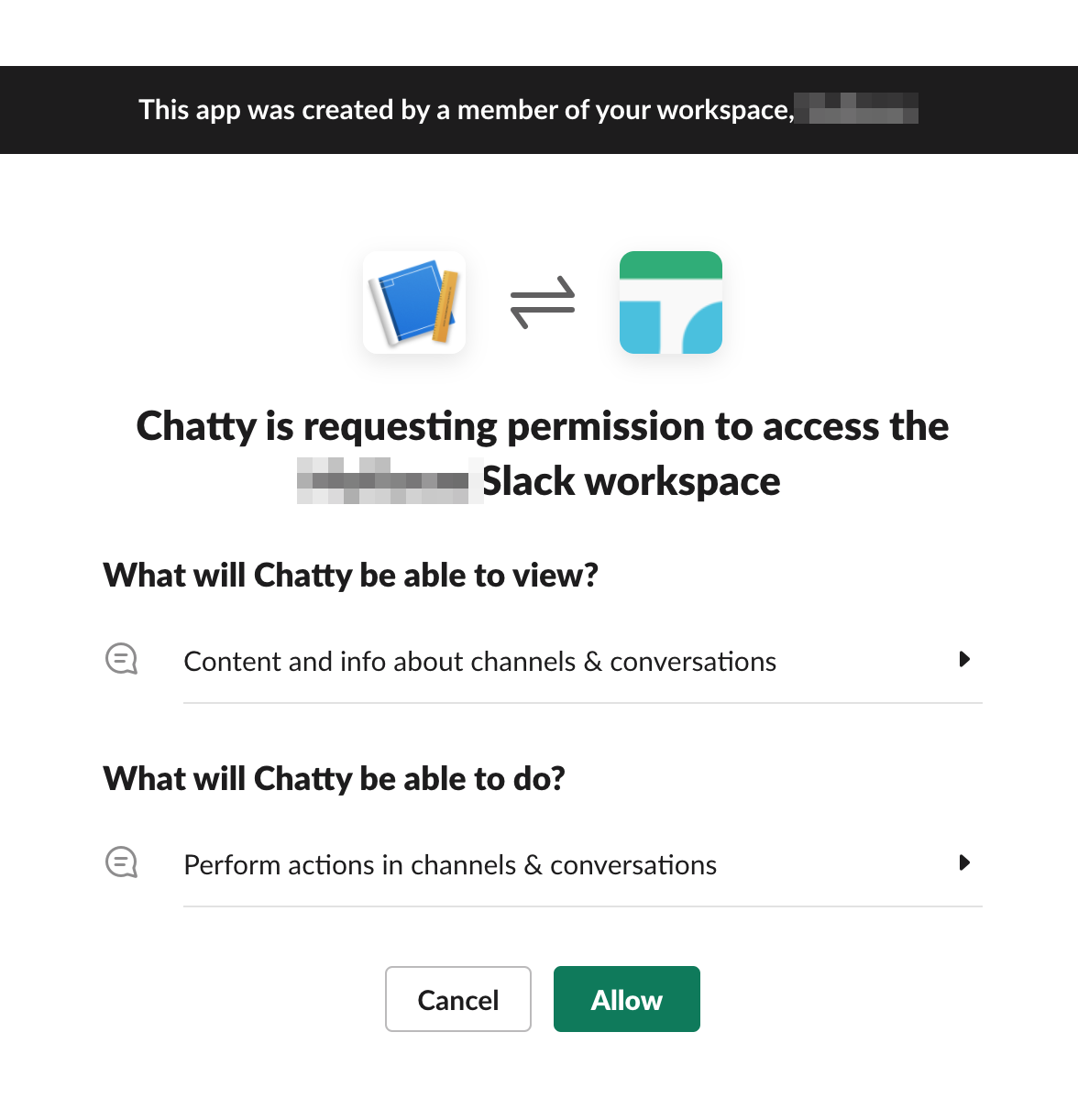
Task: Click the blurred workspace member name in banner
Action: coord(856,108)
